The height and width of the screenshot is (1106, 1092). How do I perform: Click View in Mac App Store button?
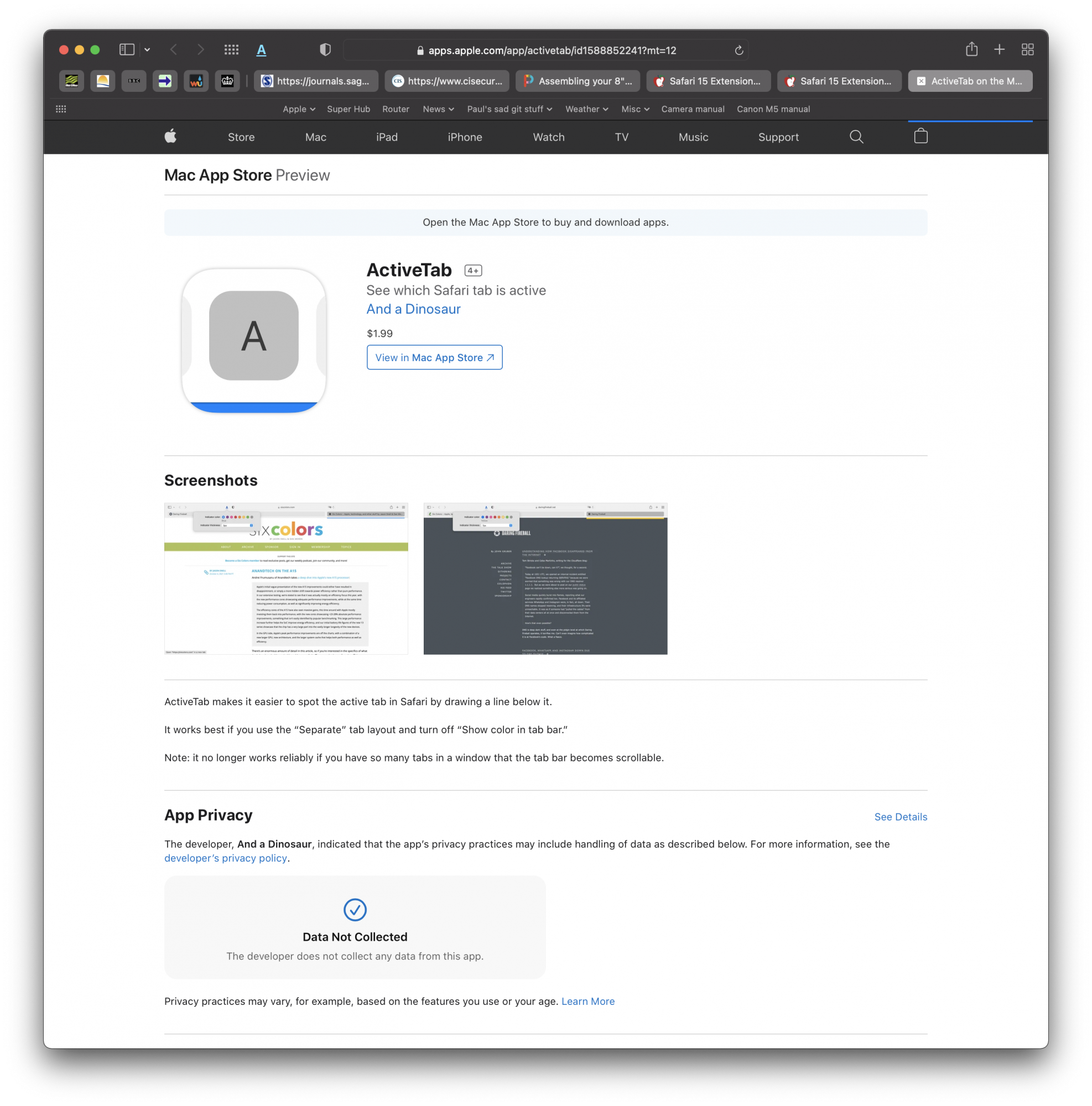(x=434, y=357)
